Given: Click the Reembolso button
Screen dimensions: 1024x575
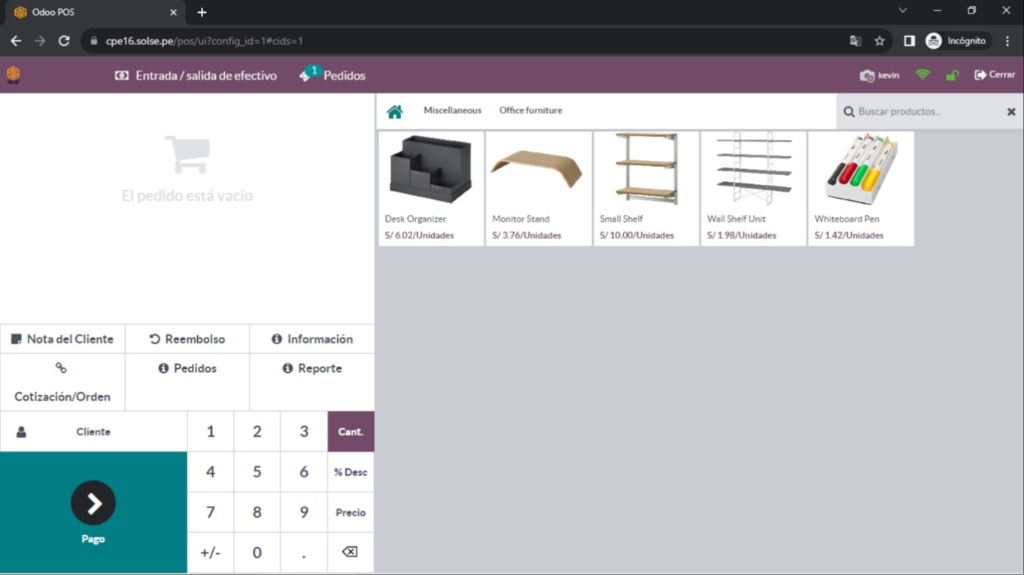Looking at the screenshot, I should (x=187, y=339).
